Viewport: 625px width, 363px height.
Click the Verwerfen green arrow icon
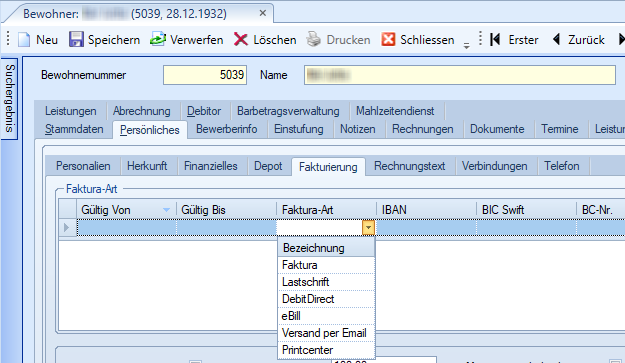[x=158, y=39]
